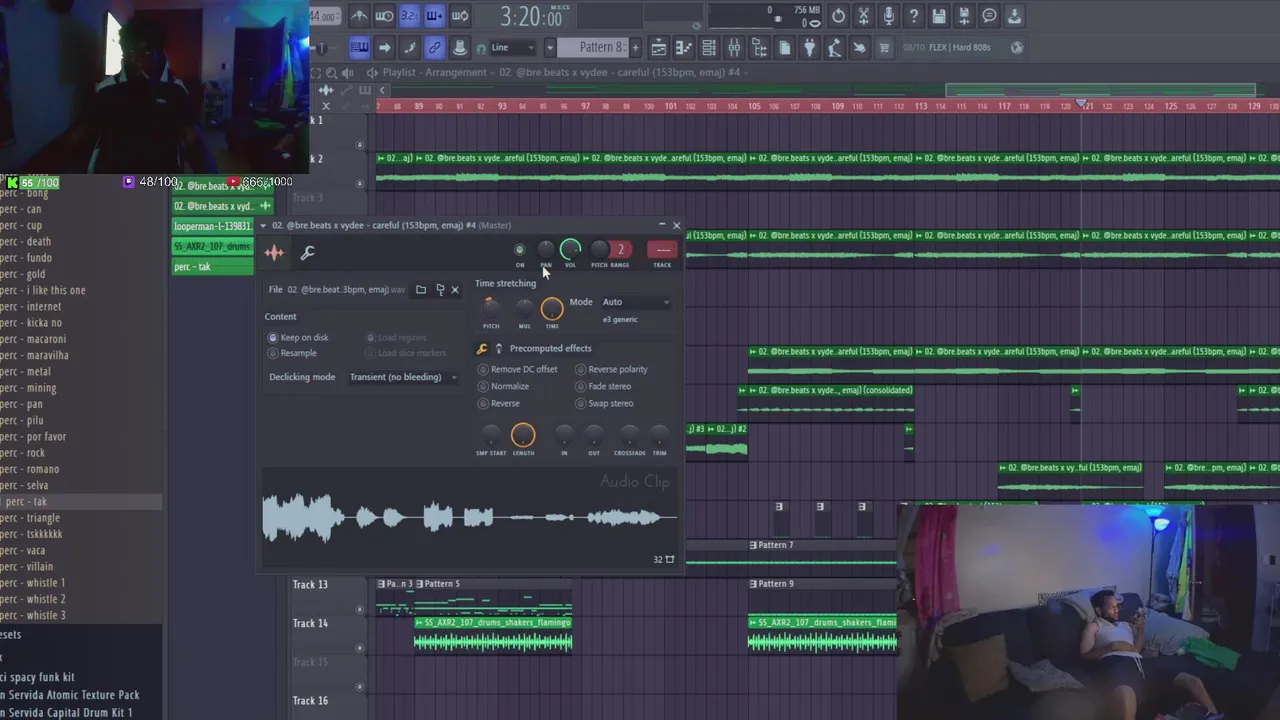Adjust the channel PAN knob
The height and width of the screenshot is (720, 1280).
click(545, 250)
